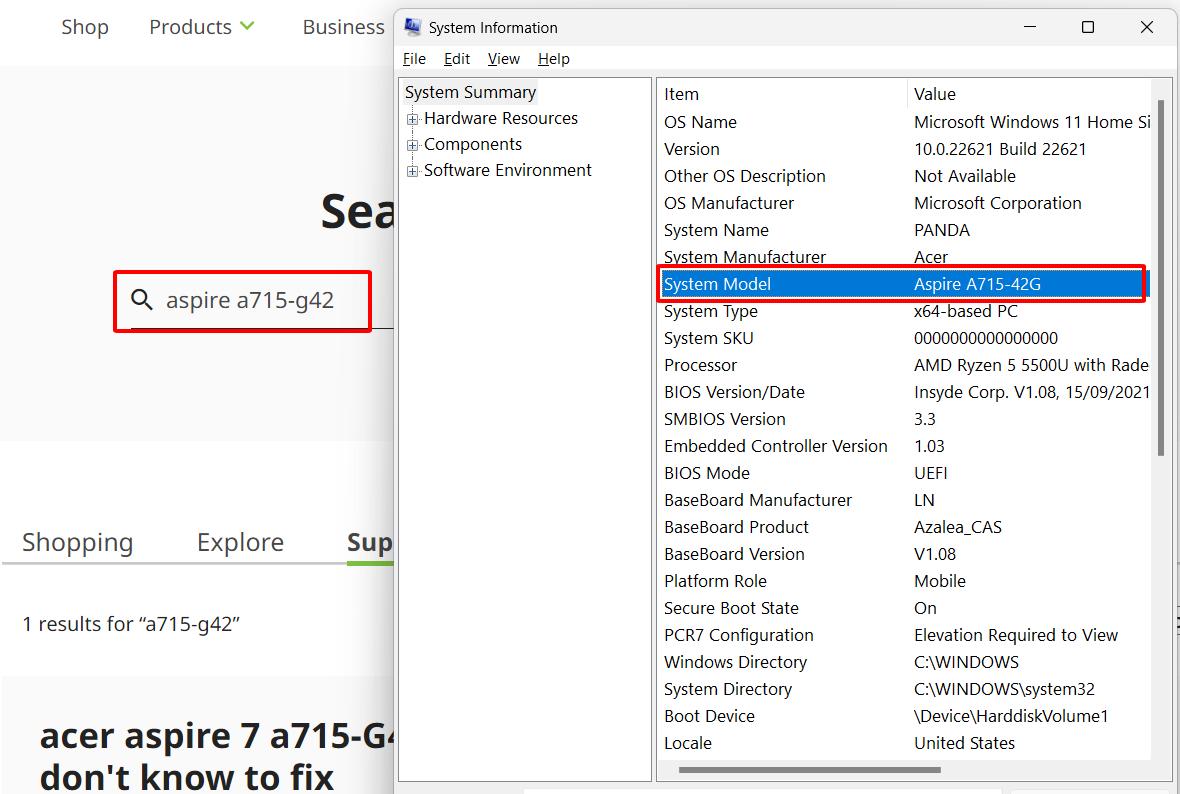This screenshot has height=794, width=1180.
Task: Open the Products dropdown chevron
Action: coord(247,26)
